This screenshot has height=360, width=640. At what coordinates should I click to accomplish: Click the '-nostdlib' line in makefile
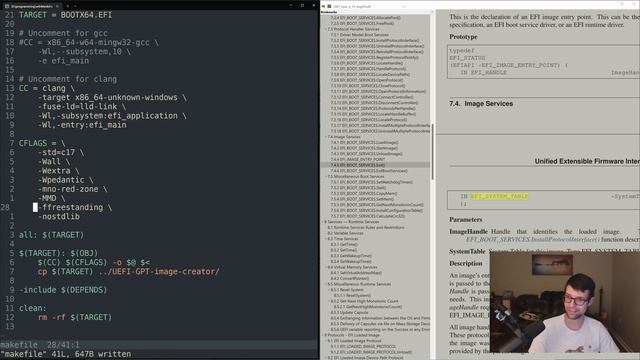point(58,217)
